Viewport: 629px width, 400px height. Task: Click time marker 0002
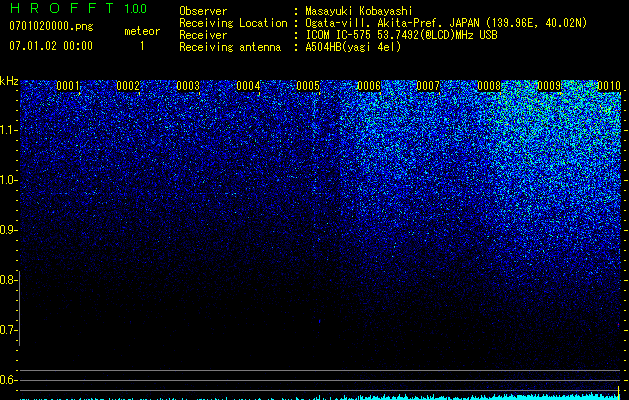[x=128, y=86]
